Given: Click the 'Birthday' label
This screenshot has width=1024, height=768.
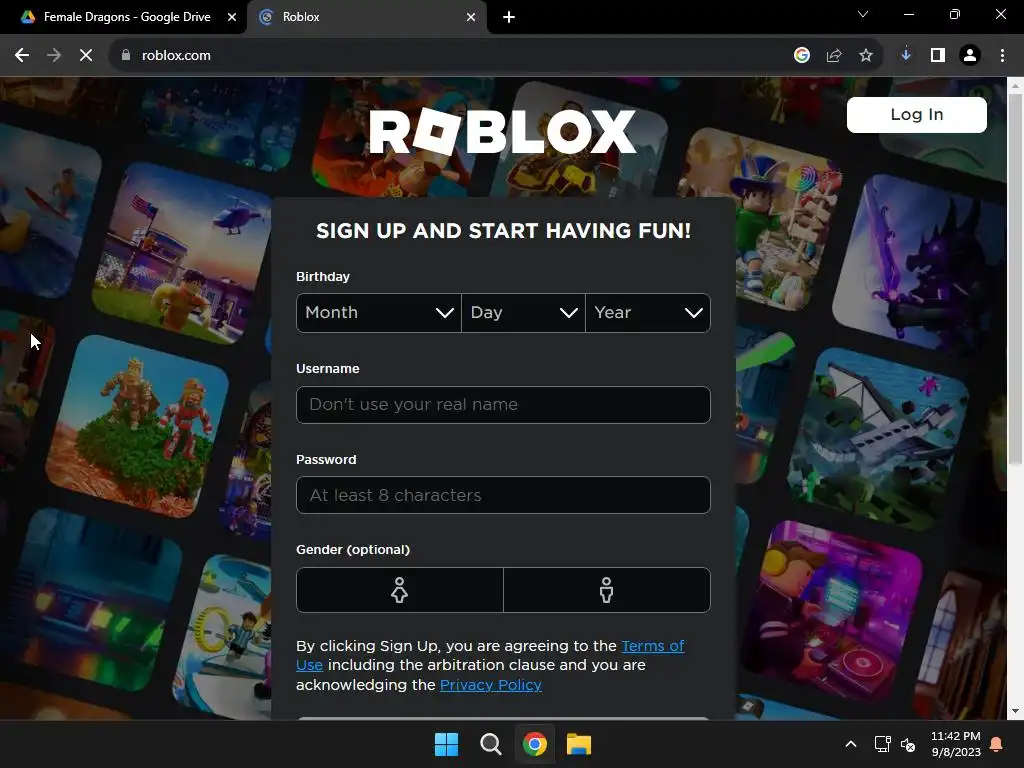Looking at the screenshot, I should click(323, 277).
